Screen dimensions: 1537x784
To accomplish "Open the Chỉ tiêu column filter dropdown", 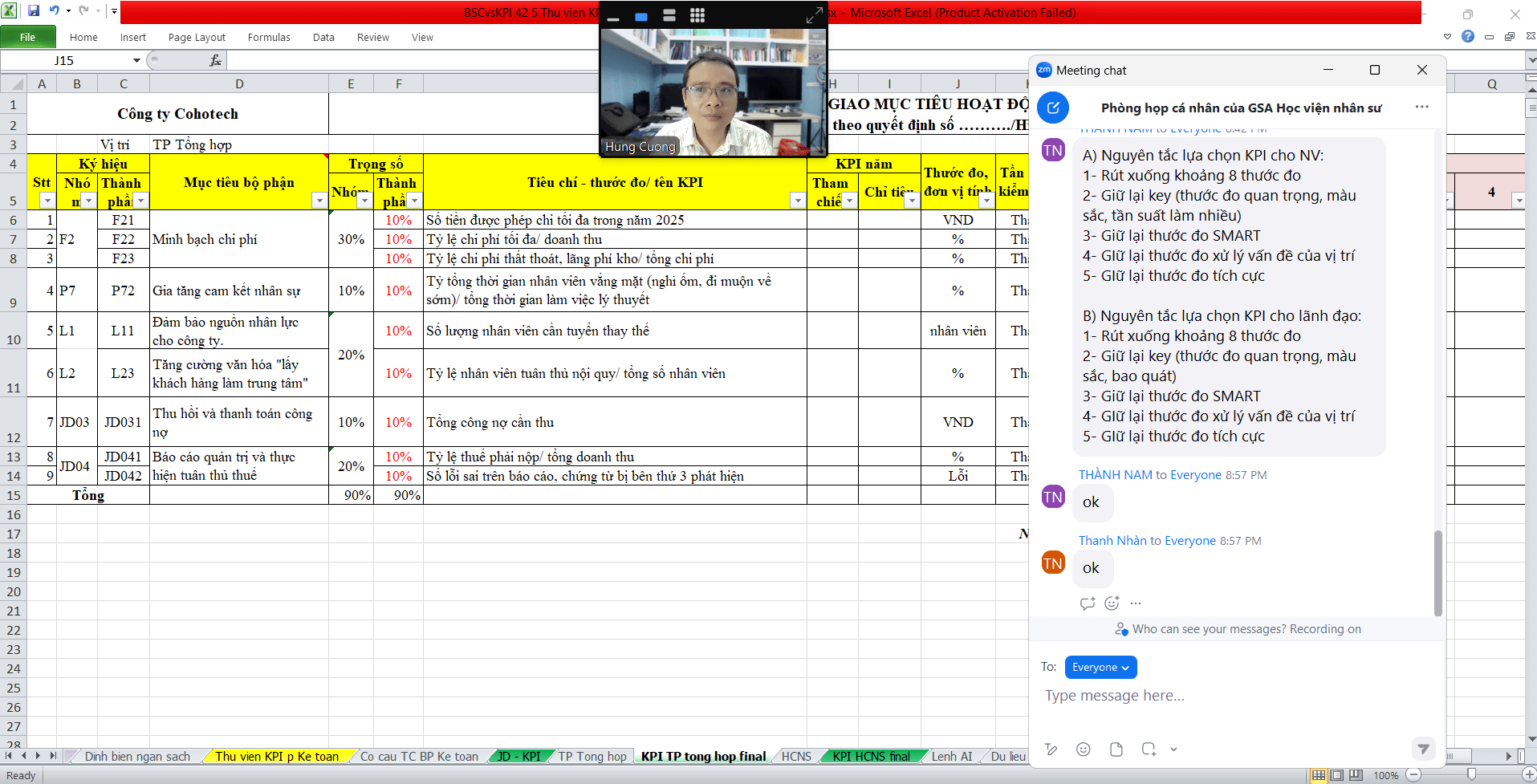I will 912,201.
